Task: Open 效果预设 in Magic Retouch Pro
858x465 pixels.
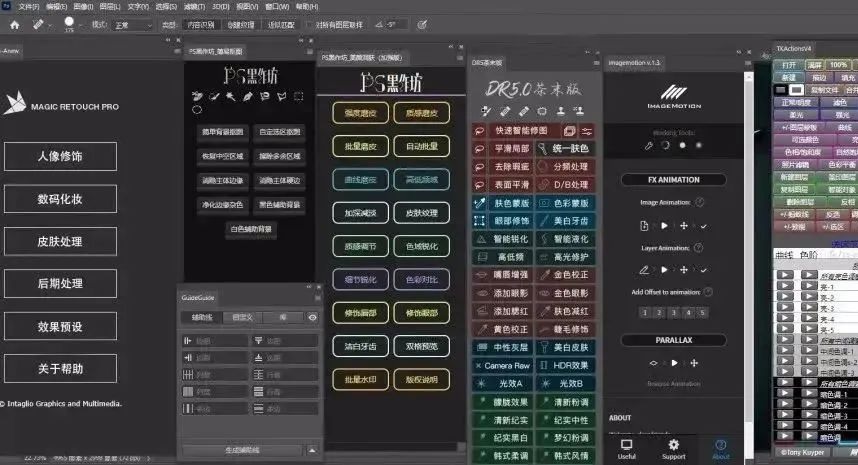Action: (x=60, y=327)
